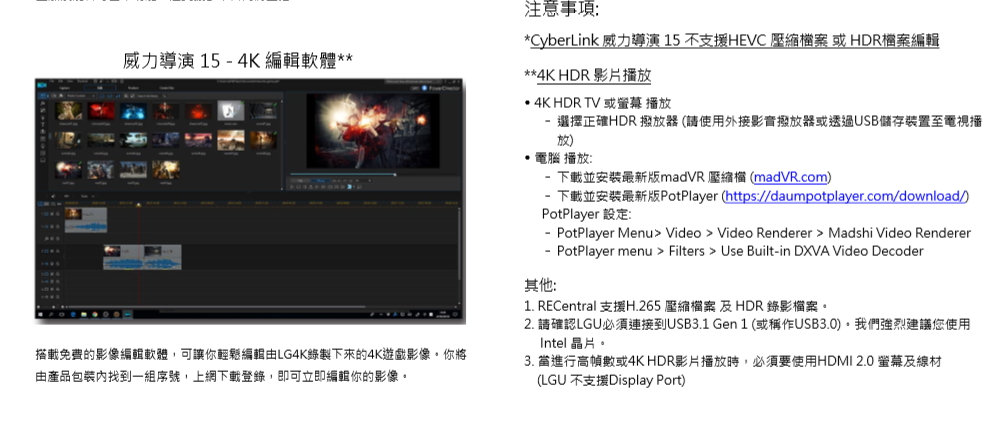Select the Edit tab in PowerDirector
The height and width of the screenshot is (421, 999).
pyautogui.click(x=100, y=88)
